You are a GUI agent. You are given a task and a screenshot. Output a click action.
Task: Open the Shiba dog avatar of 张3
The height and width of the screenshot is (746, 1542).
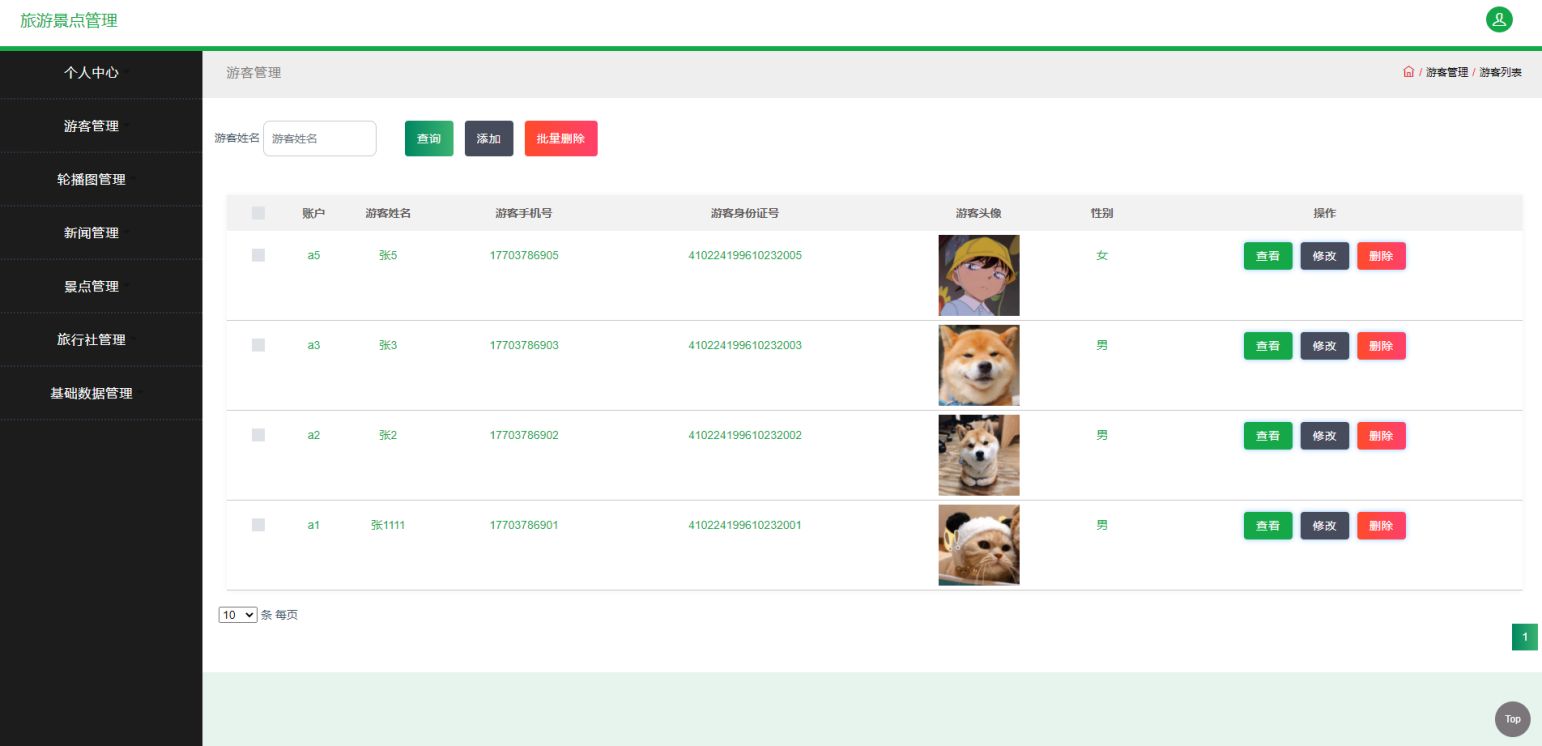(x=979, y=365)
